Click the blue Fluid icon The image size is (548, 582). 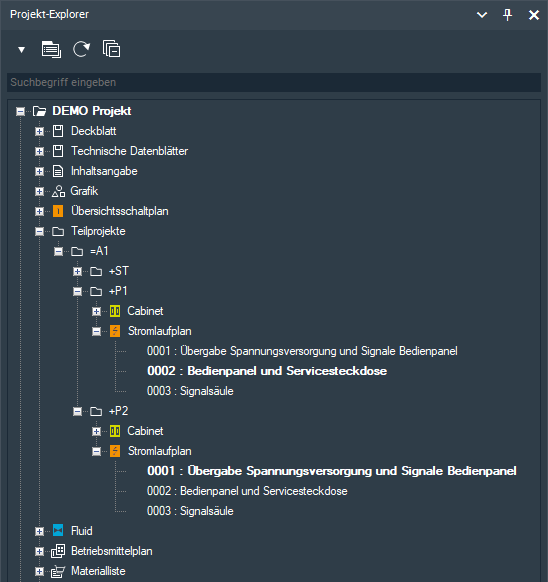coord(58,530)
